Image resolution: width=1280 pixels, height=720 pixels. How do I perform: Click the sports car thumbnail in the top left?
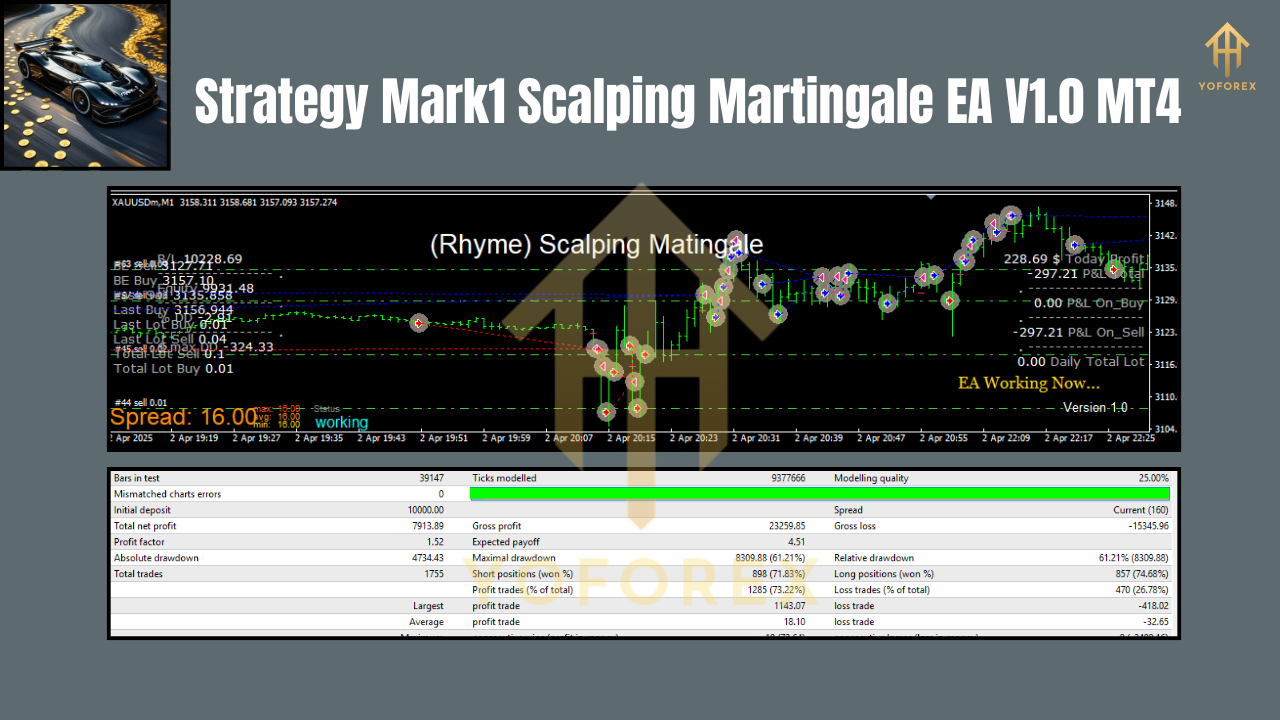pos(85,85)
